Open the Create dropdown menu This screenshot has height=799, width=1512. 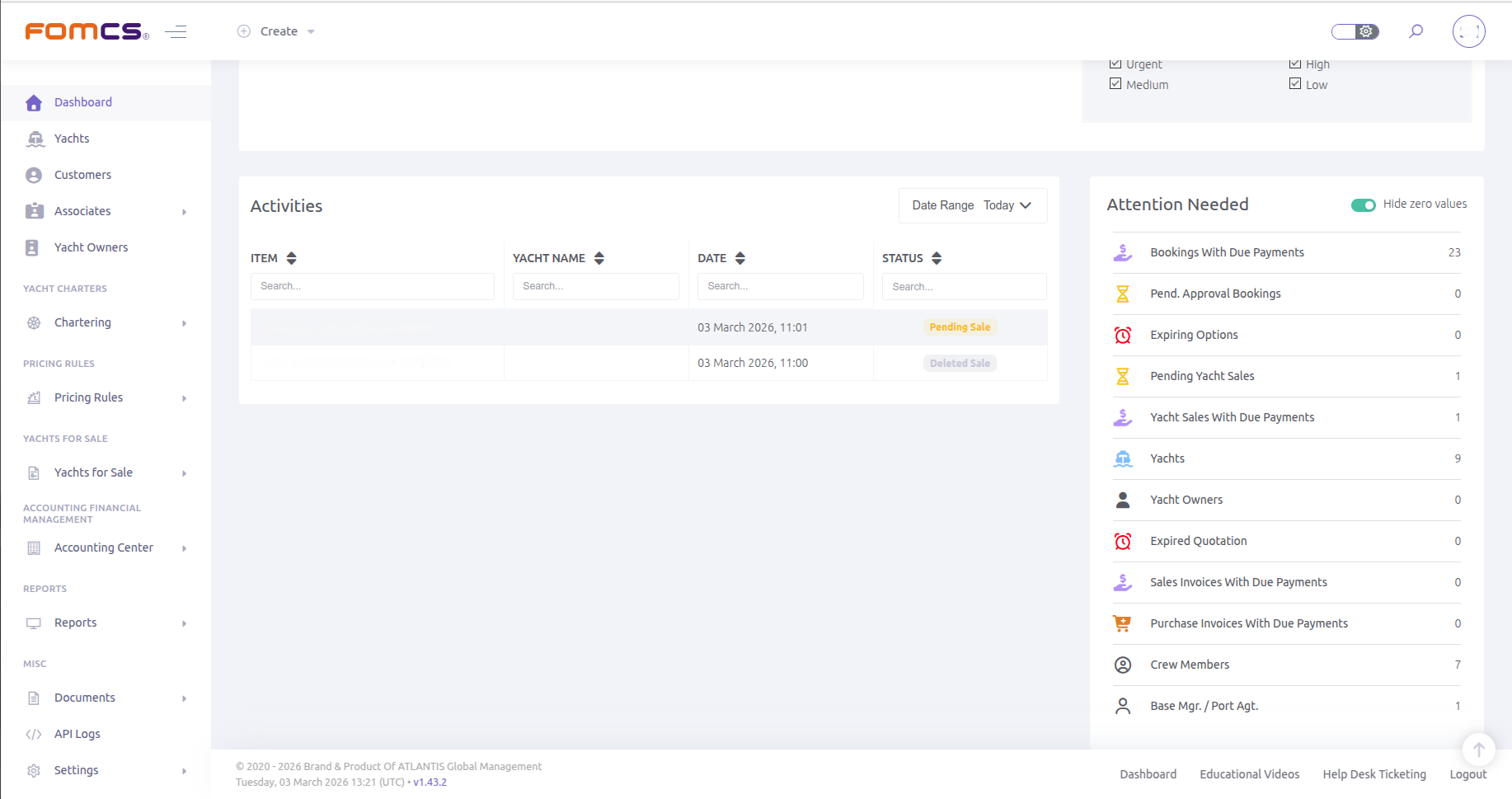(x=276, y=31)
